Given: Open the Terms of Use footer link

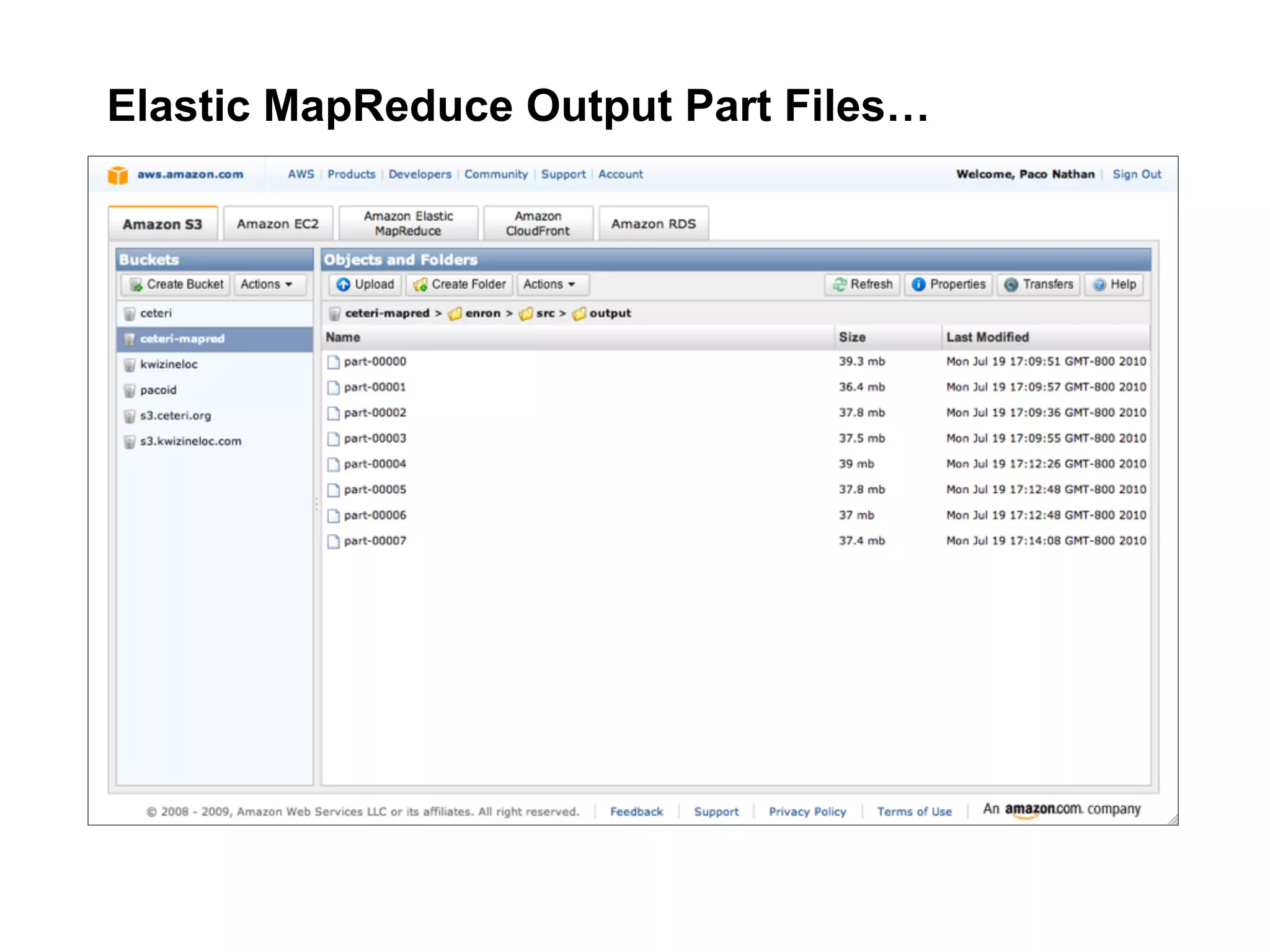Looking at the screenshot, I should coord(914,812).
